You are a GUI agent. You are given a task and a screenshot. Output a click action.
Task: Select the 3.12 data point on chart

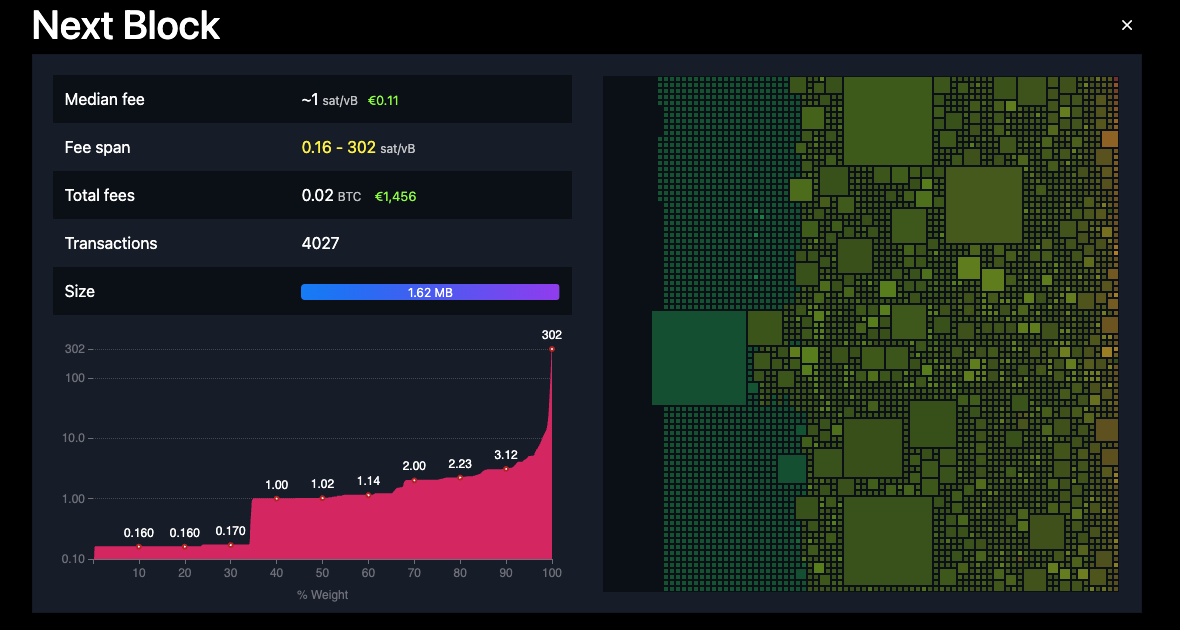pos(506,468)
